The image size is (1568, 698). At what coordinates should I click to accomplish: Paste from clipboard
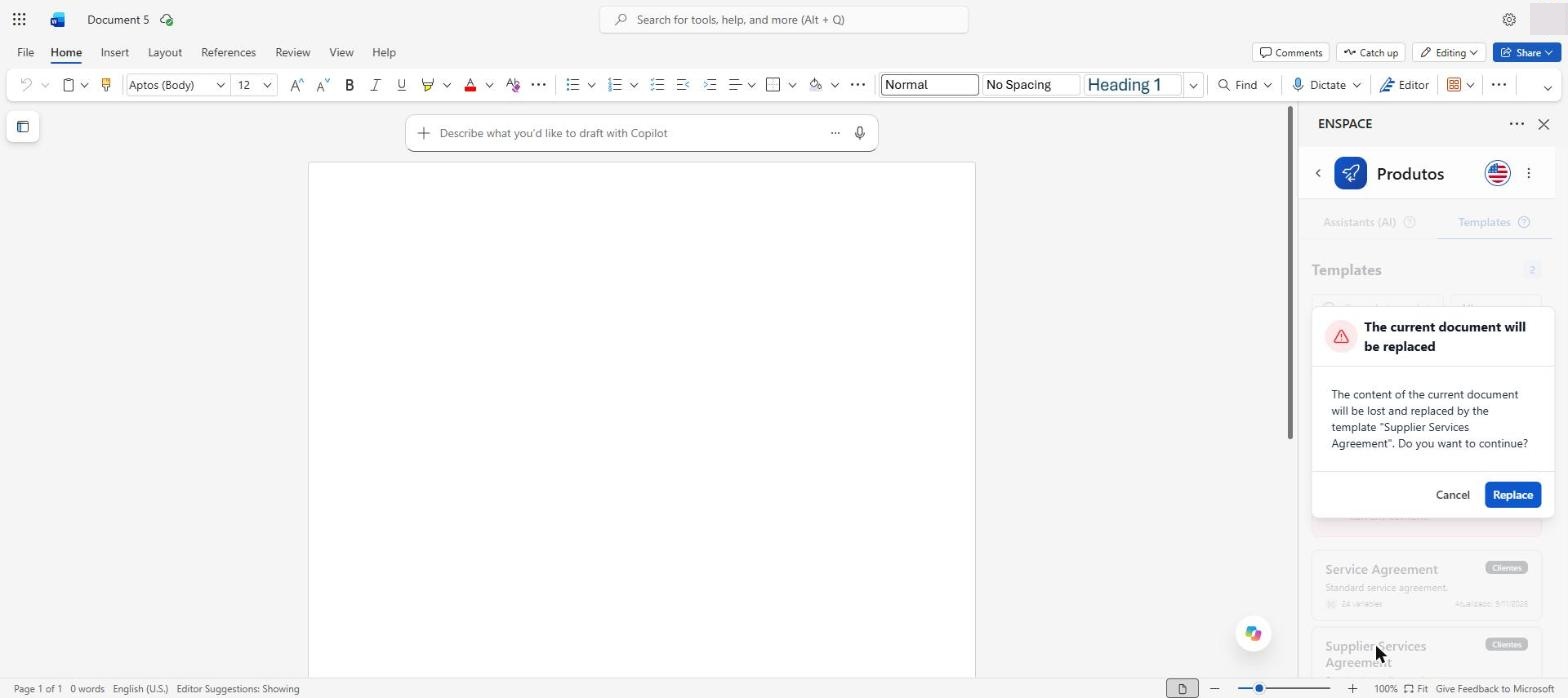tap(68, 85)
